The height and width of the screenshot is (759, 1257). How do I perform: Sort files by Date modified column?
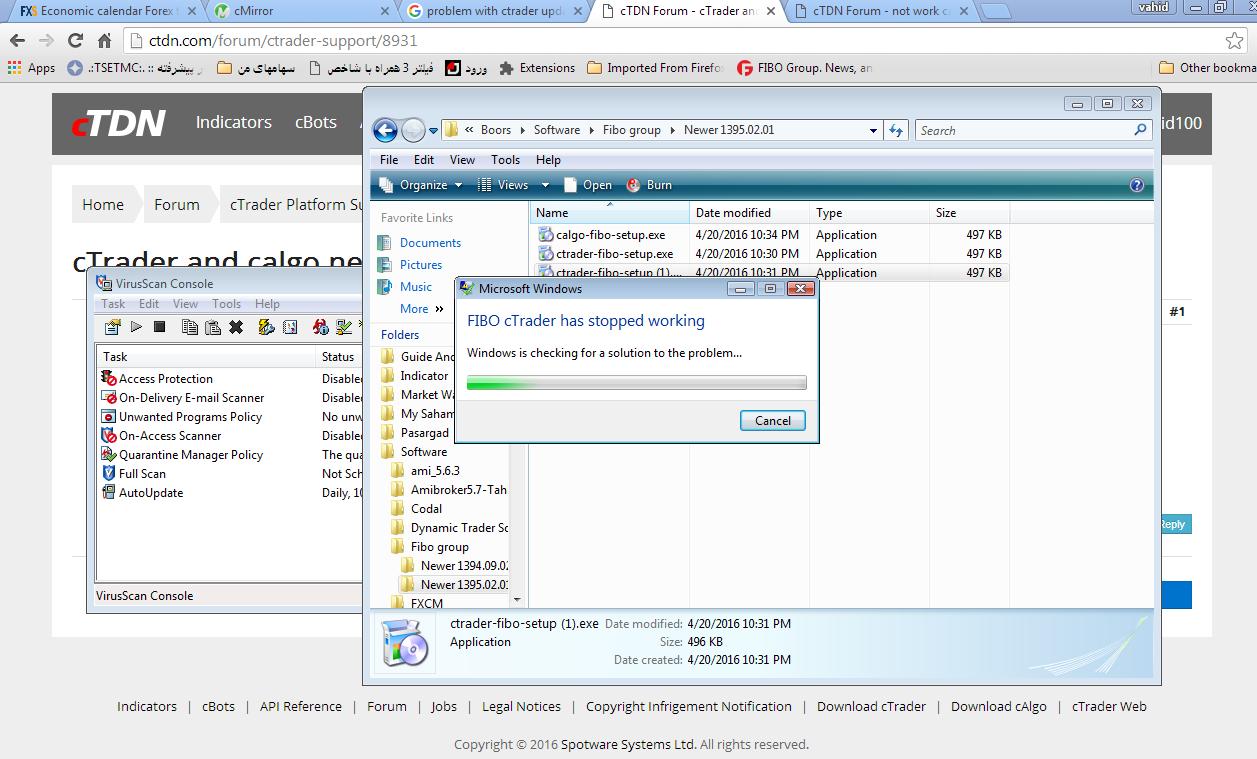[749, 212]
